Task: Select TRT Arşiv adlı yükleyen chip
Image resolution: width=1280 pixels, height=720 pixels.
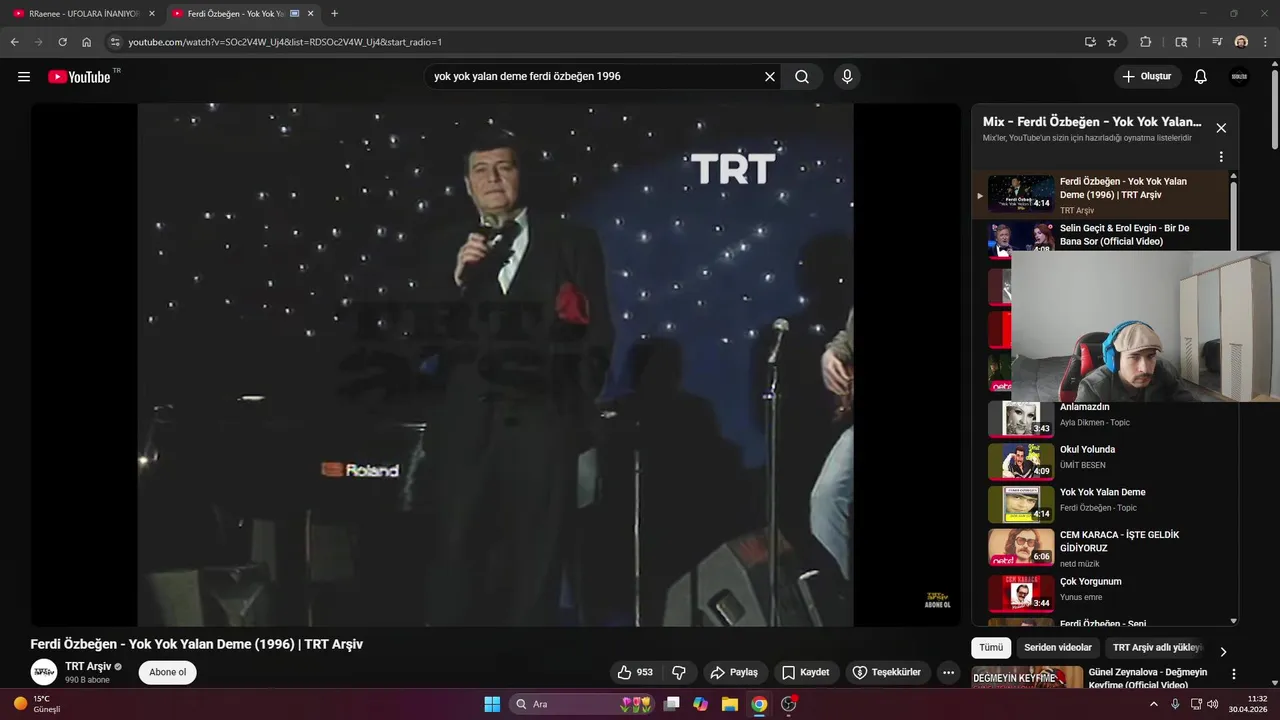Action: pos(1157,648)
